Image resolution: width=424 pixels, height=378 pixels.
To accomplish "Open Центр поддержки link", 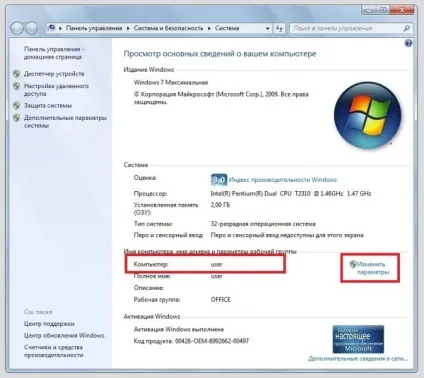I will 49,324.
